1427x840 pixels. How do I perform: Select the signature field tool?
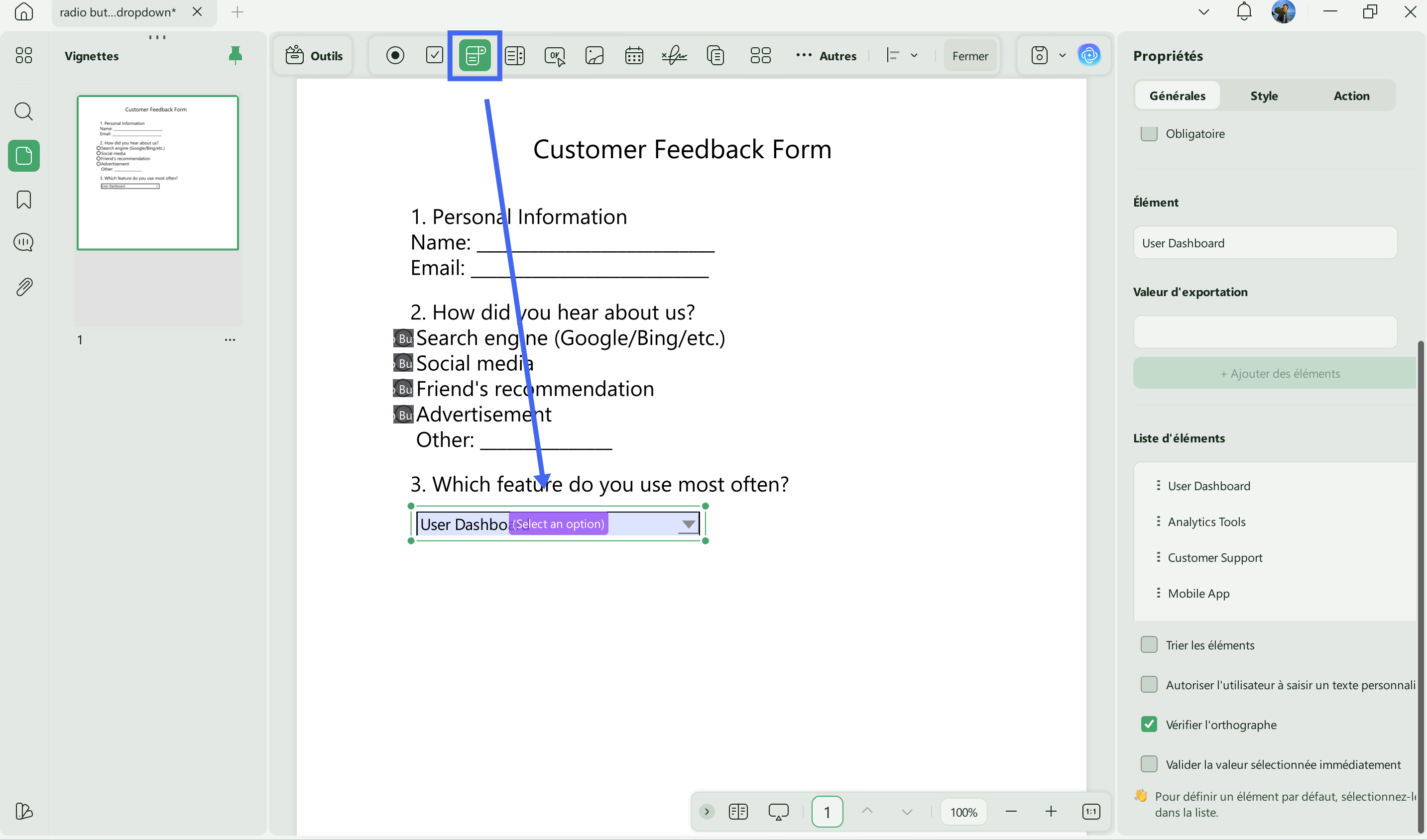pos(674,55)
